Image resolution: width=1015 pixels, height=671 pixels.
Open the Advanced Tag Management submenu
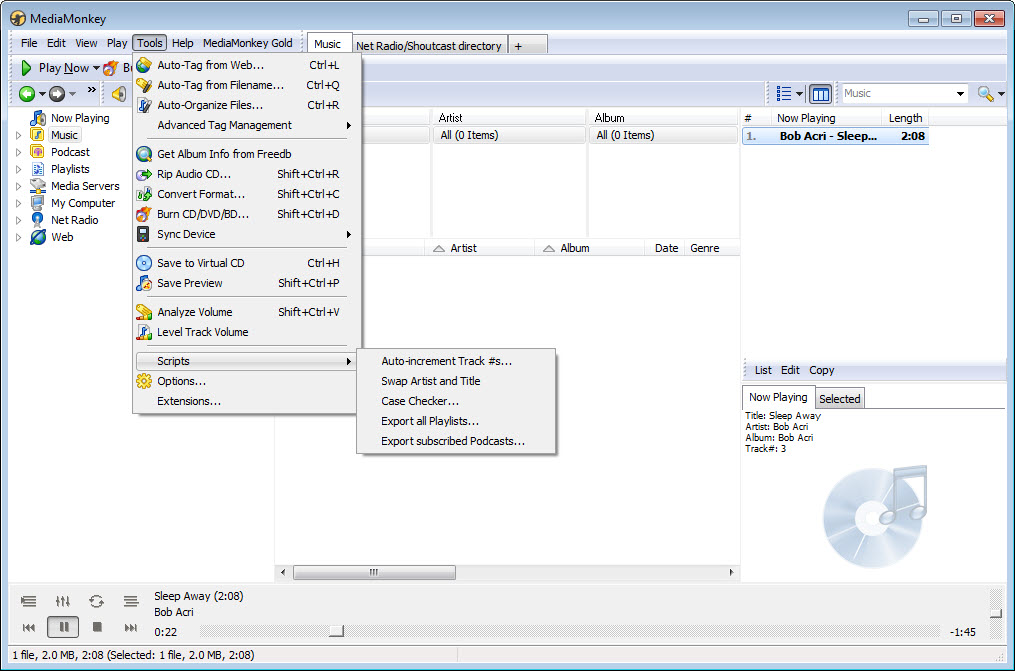coord(245,125)
